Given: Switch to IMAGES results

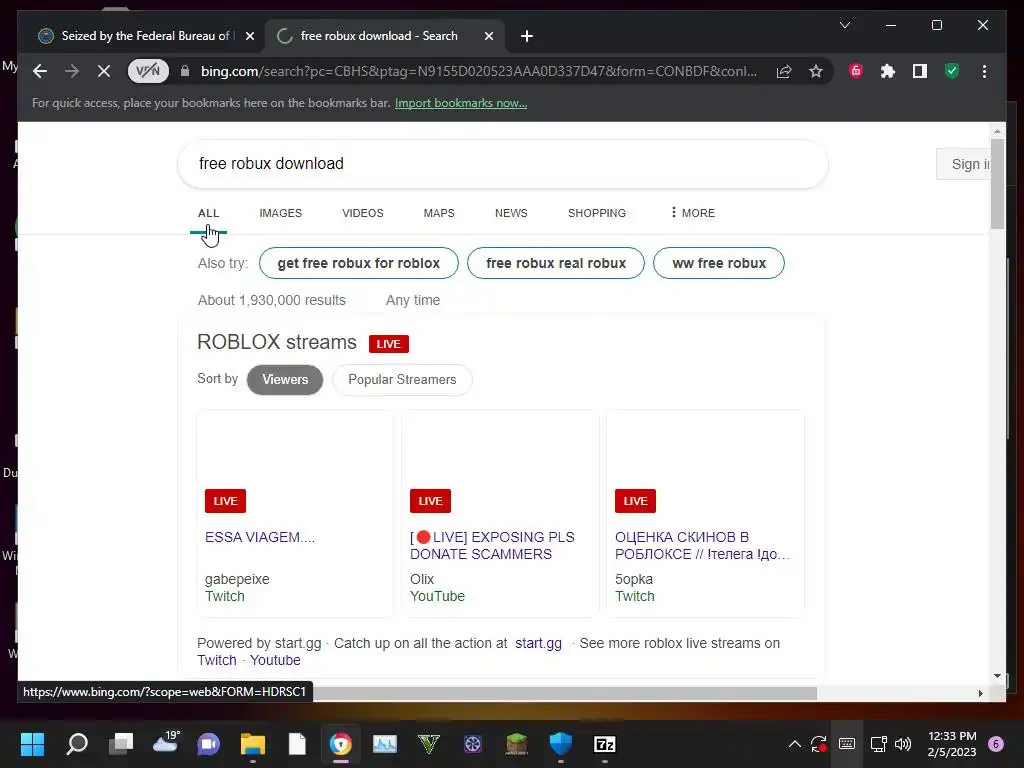Looking at the screenshot, I should 281,214.
